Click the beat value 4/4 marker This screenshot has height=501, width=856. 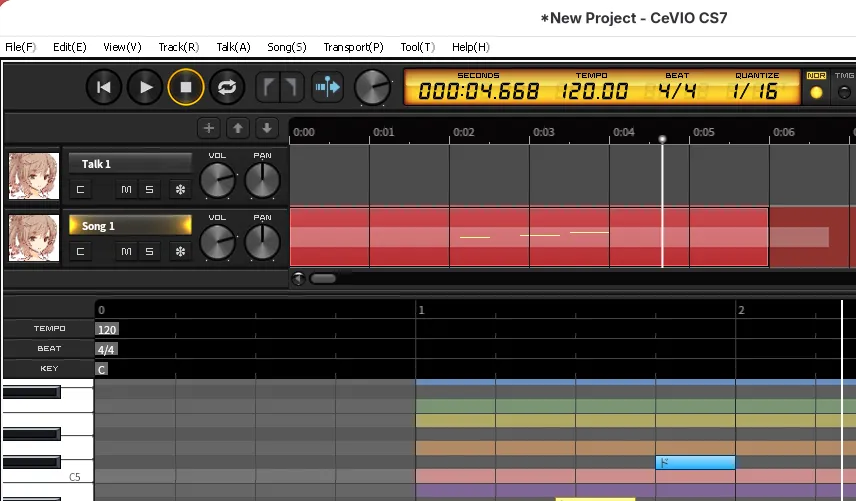106,349
